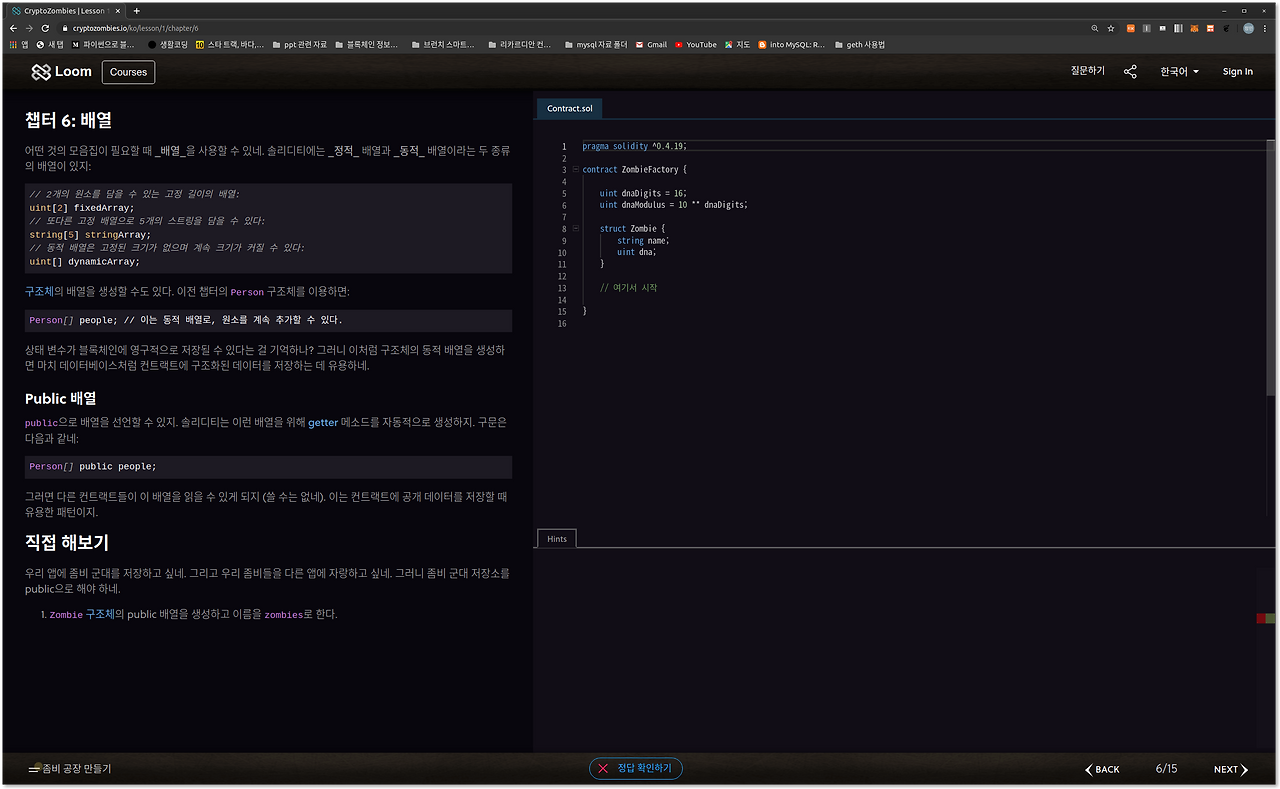Click the 'uint dna;' code line
Screen dimensions: 1280x789
pos(637,252)
